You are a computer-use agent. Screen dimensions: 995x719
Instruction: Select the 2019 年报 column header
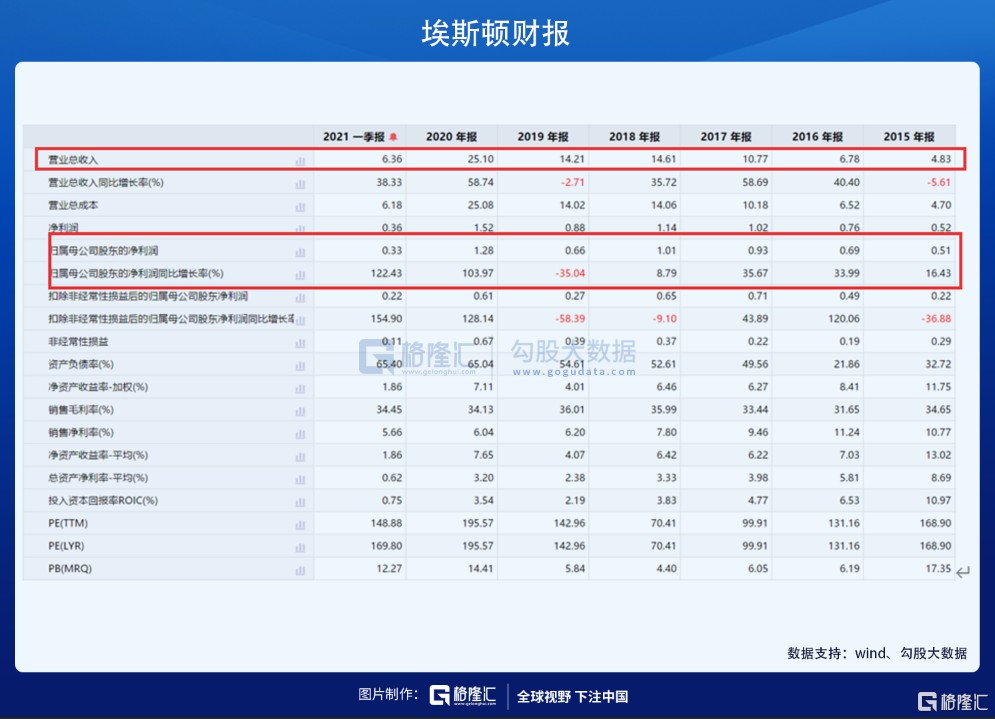click(x=543, y=137)
